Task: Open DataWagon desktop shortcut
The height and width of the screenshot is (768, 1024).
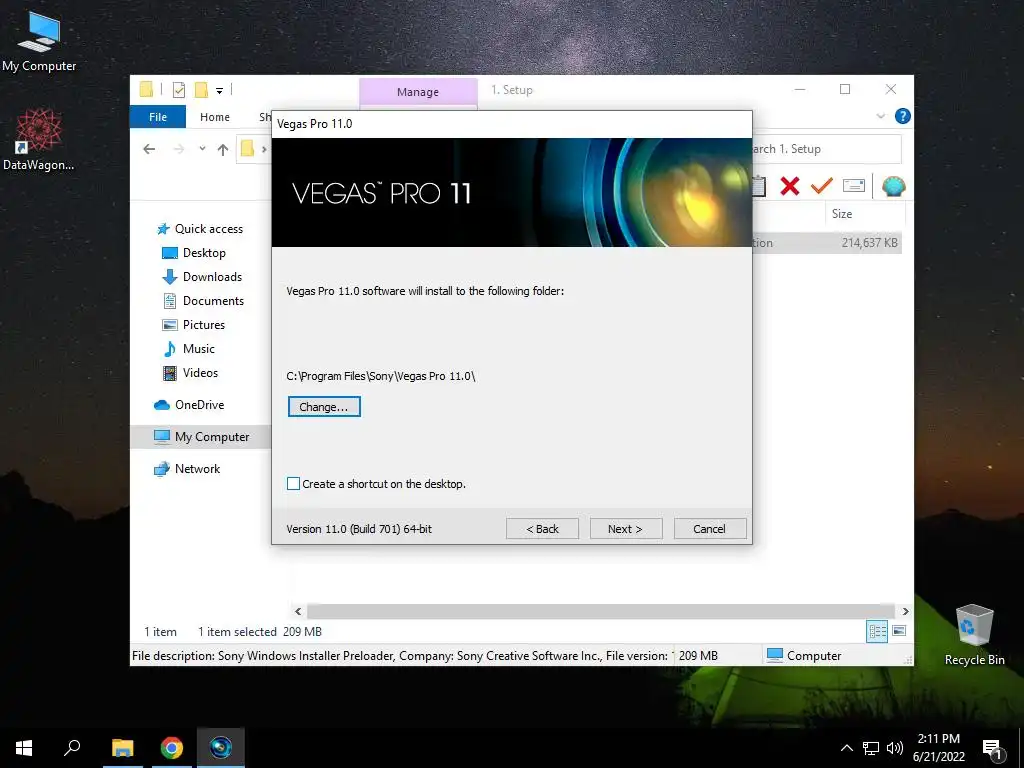Action: [39, 140]
